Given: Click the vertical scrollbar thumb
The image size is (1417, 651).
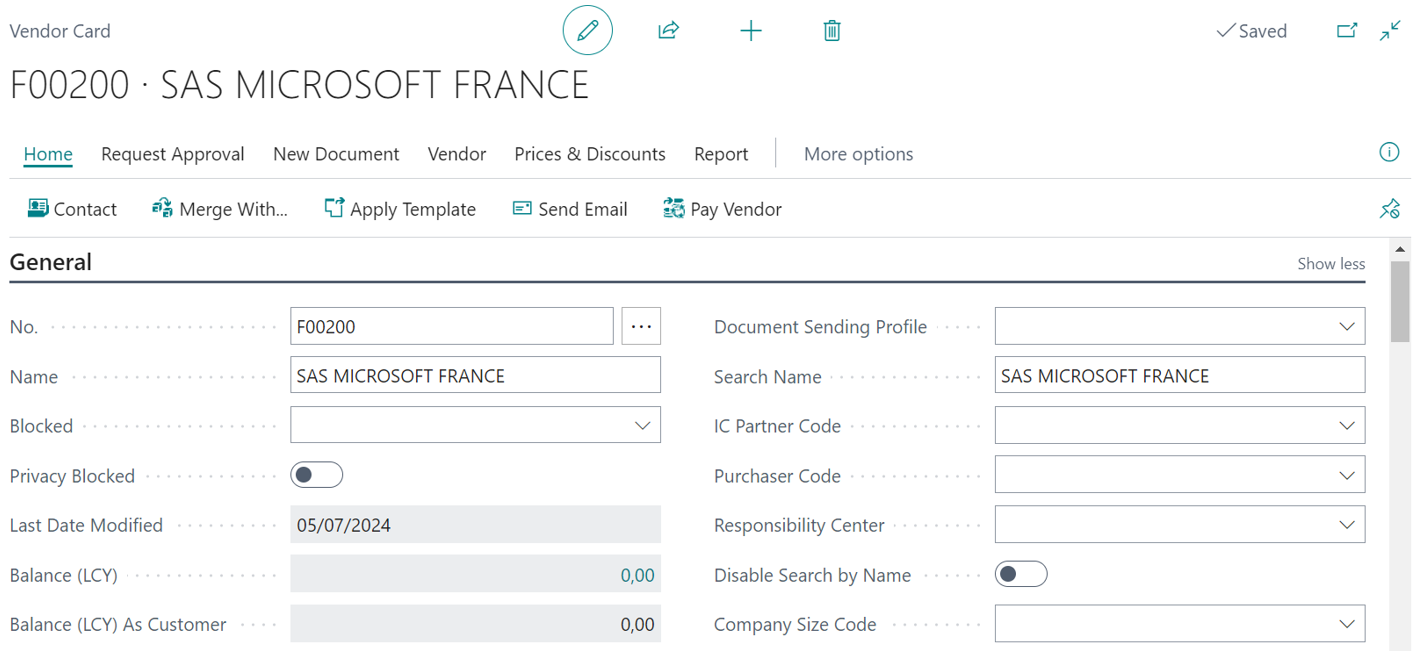Looking at the screenshot, I should 1399,300.
